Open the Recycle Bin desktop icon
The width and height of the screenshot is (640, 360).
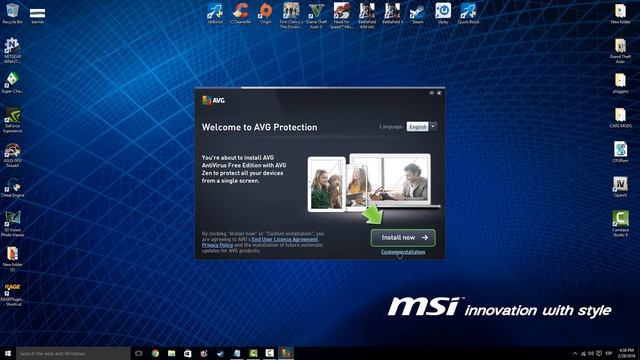pyautogui.click(x=13, y=13)
